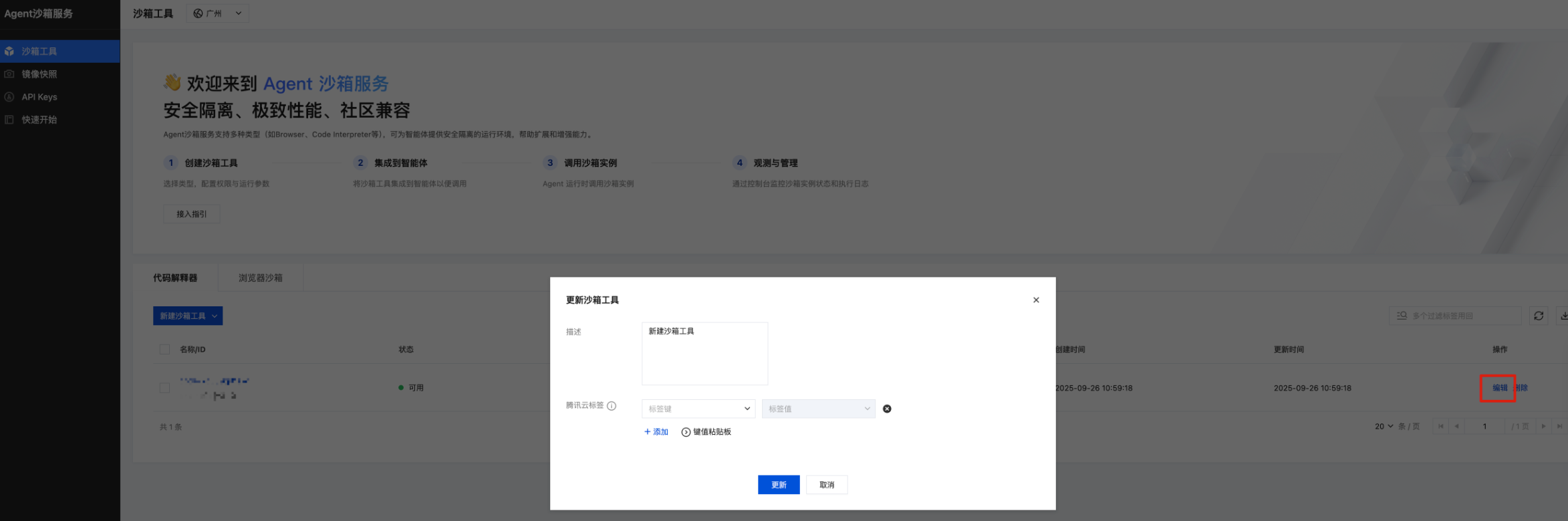Viewport: 1568px width, 521px height.
Task: Click the next page arrow
Action: (x=1543, y=426)
